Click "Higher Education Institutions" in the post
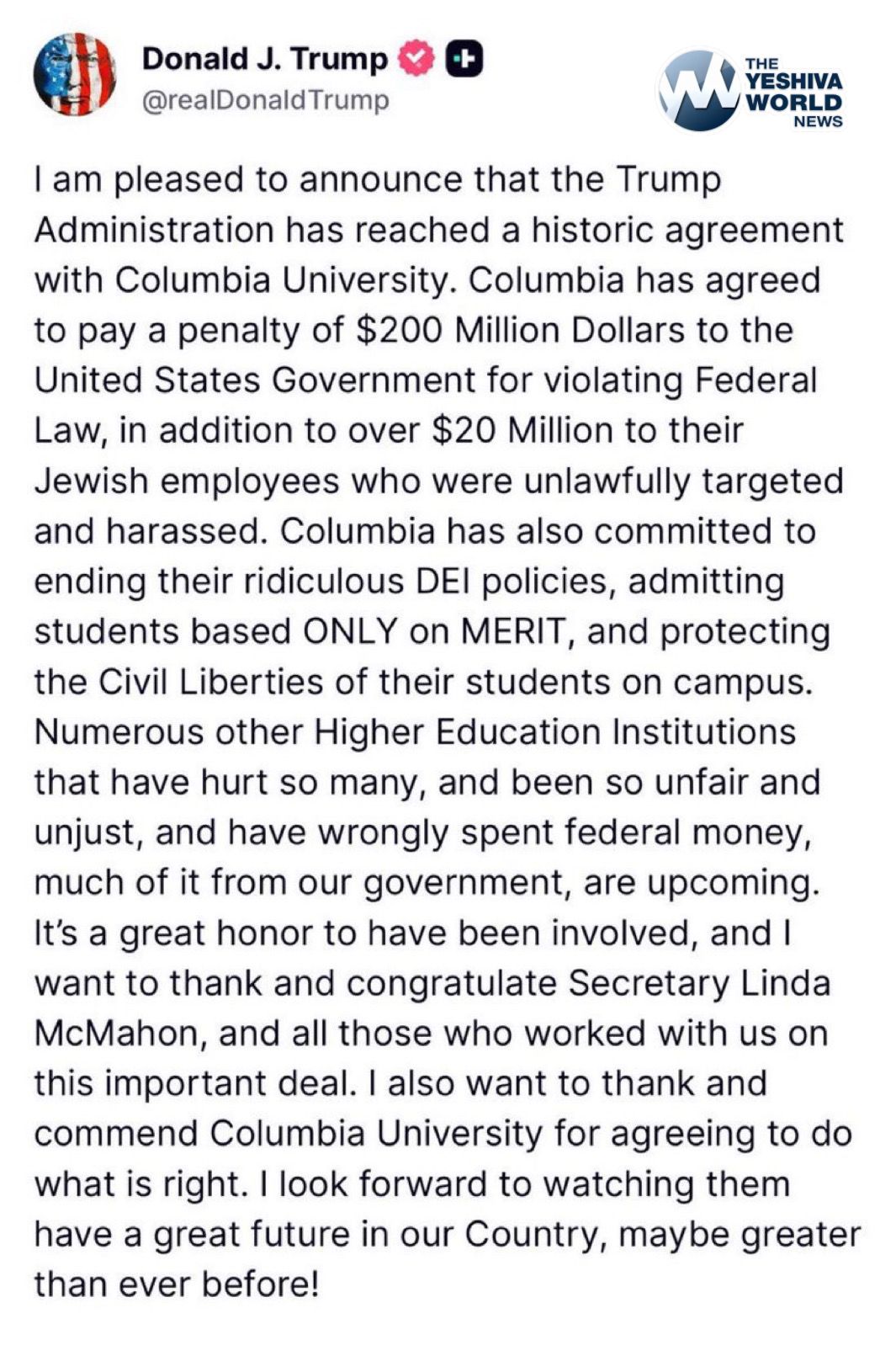 (555, 731)
